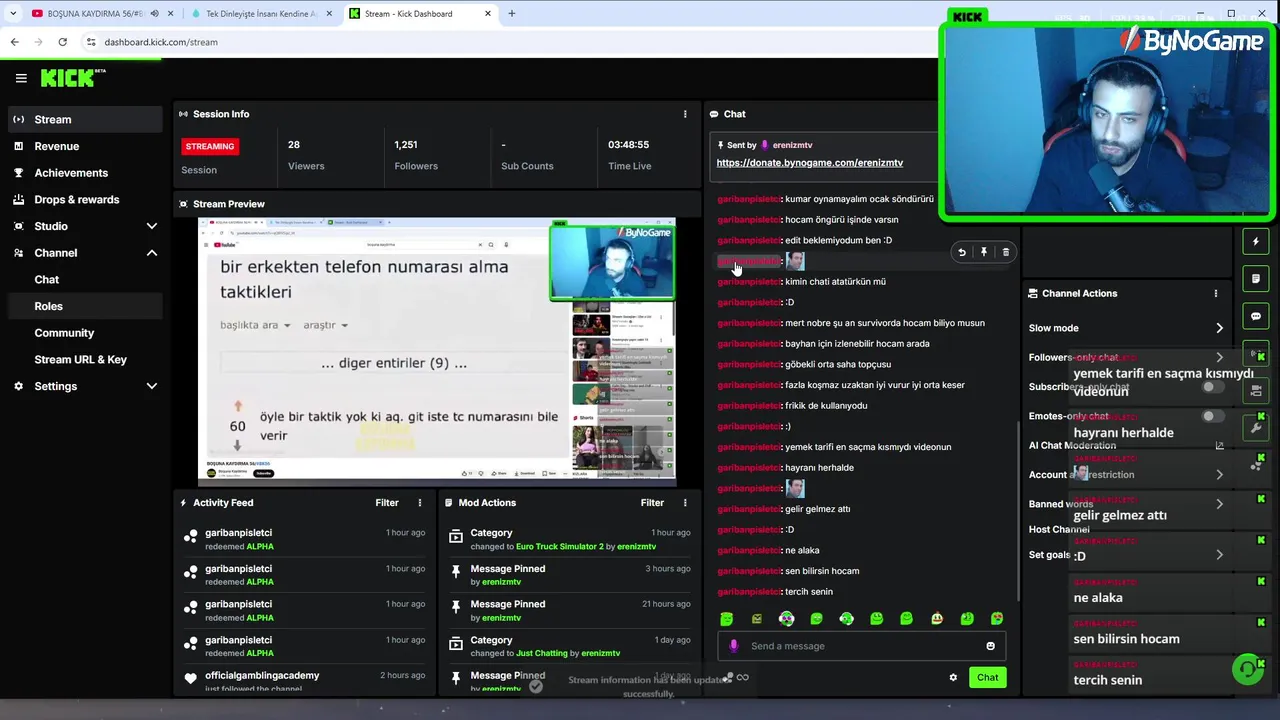This screenshot has height=720, width=1280.
Task: Open Stream URL & Key page
Action: click(x=84, y=359)
